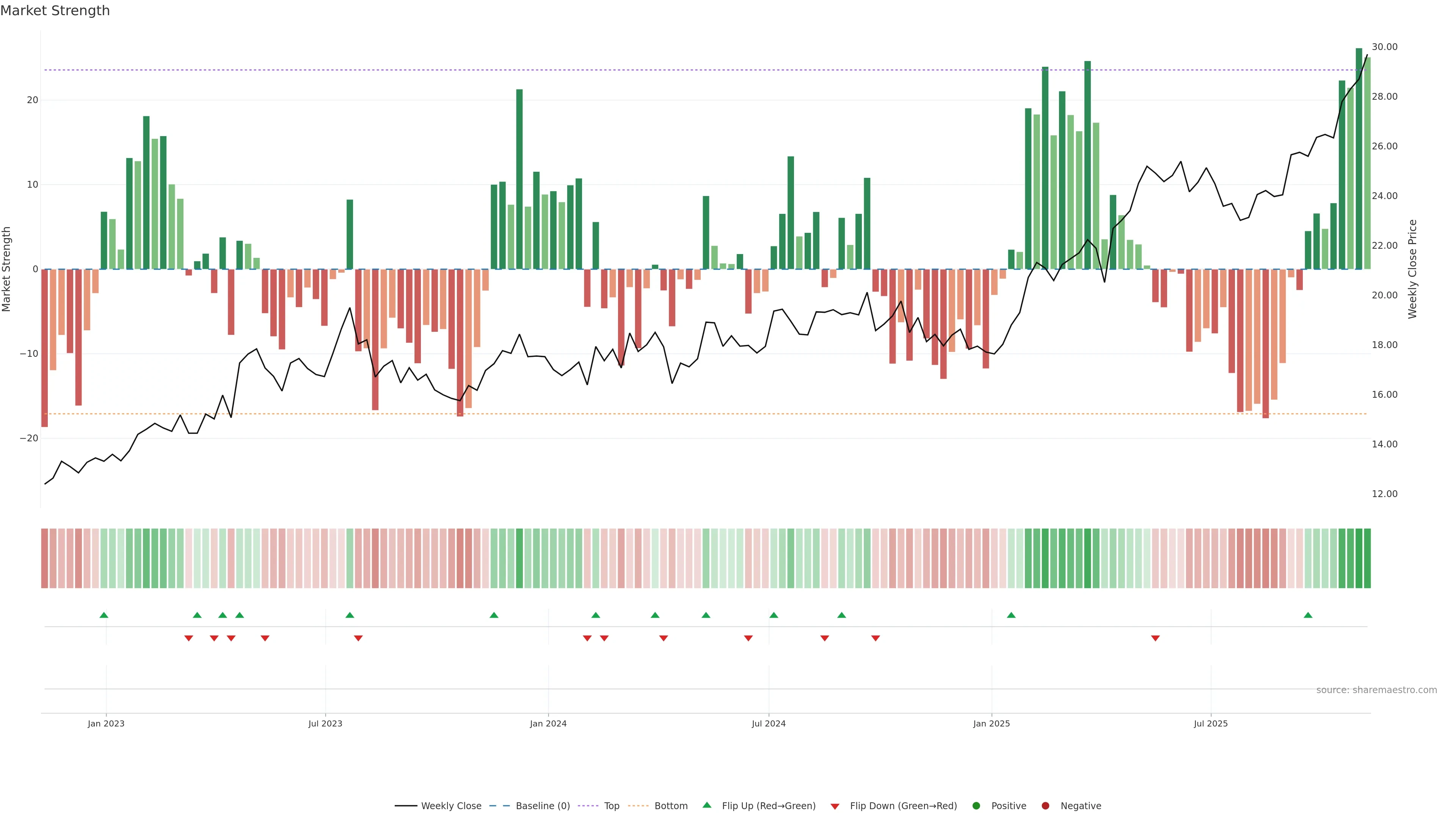Click the Positive green circle legend icon
This screenshot has width=1456, height=819.
976,806
